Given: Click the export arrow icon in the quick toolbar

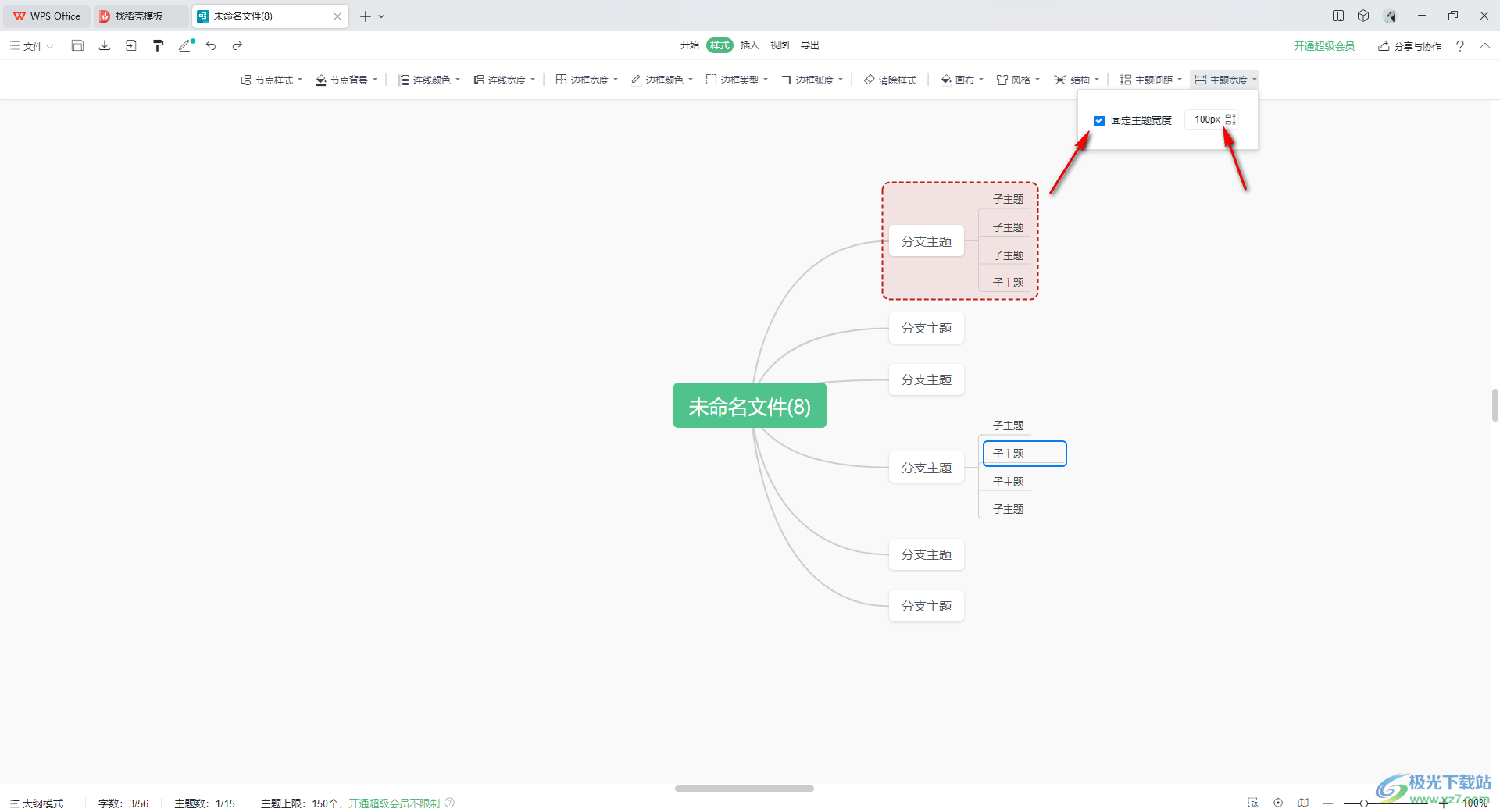Looking at the screenshot, I should 131,45.
